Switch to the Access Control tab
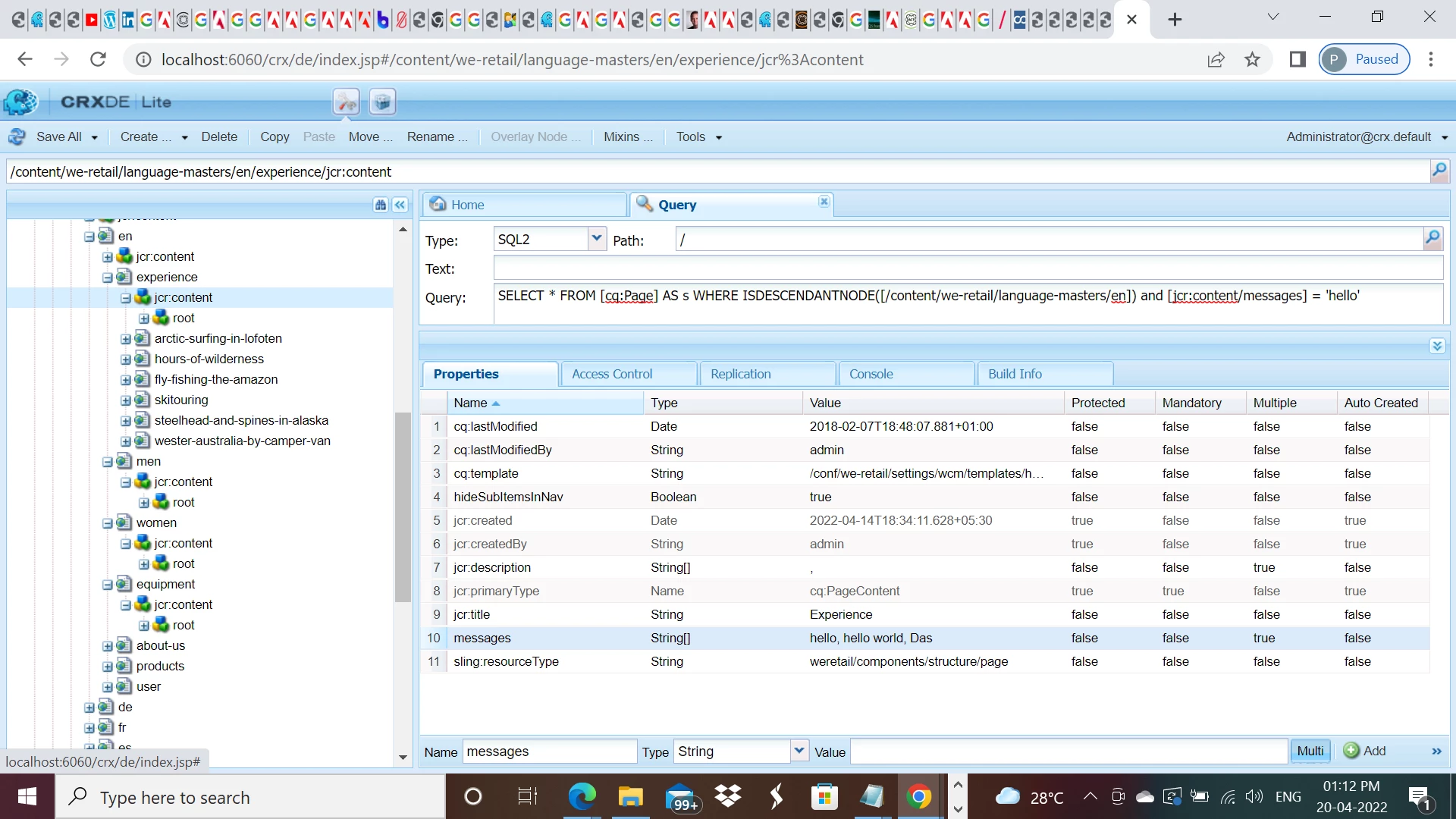The height and width of the screenshot is (819, 1456). click(x=611, y=374)
